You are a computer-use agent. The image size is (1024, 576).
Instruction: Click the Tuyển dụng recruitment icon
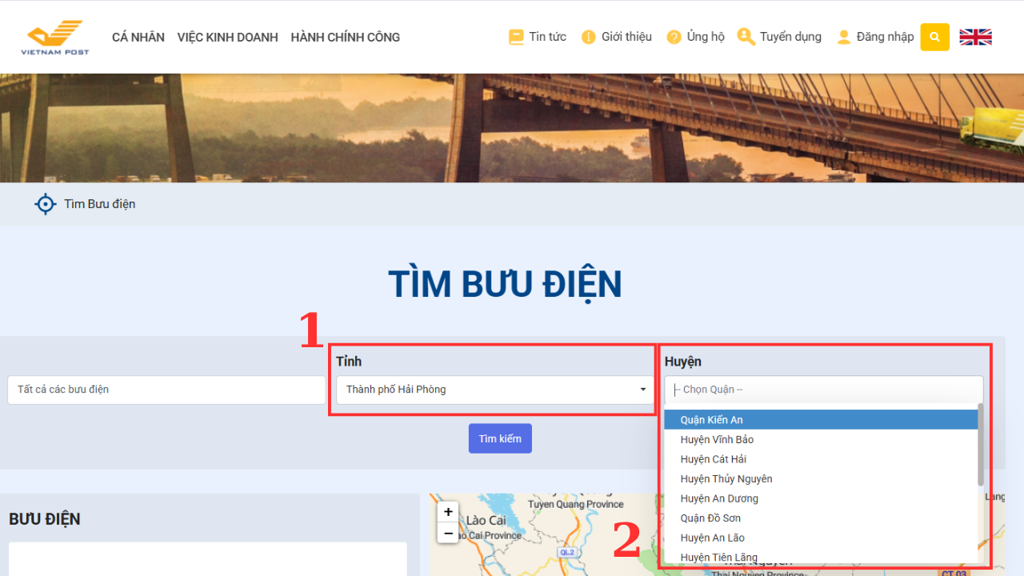click(746, 37)
